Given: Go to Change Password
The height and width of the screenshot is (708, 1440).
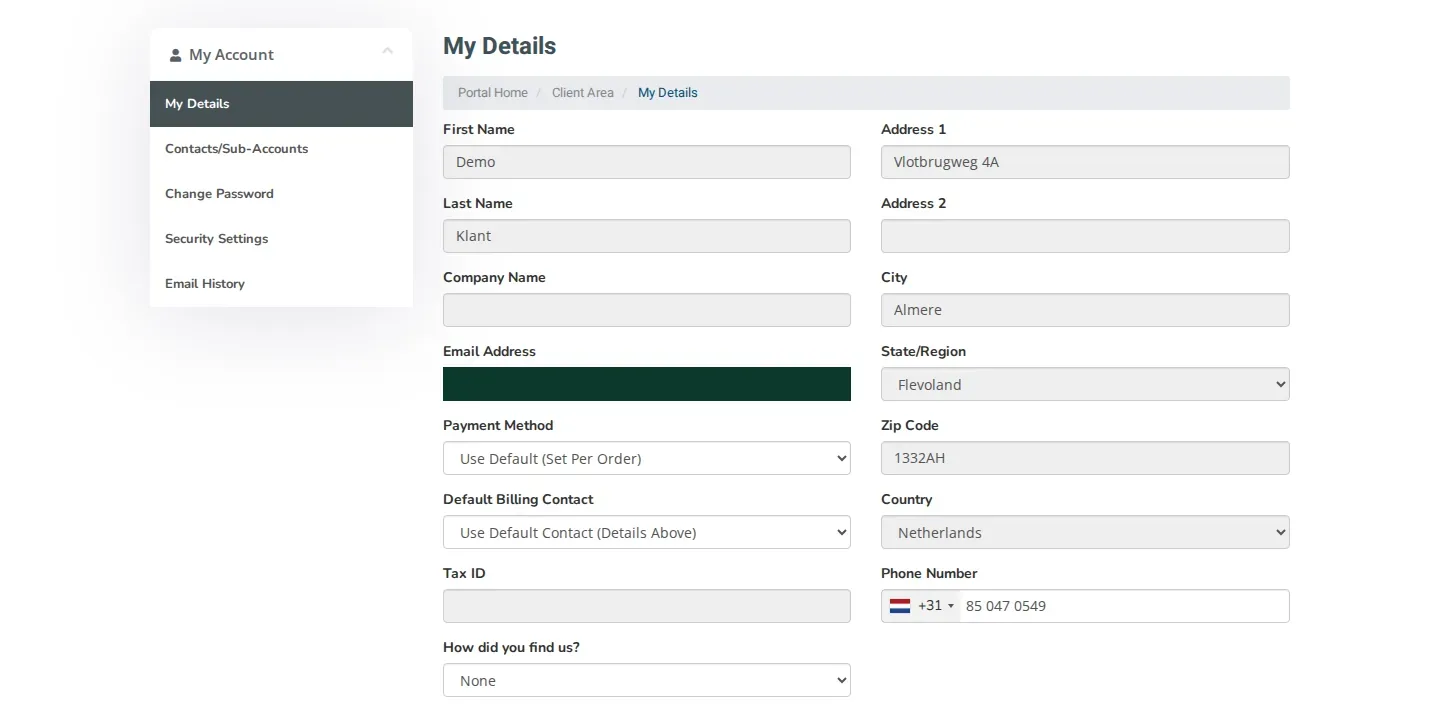Looking at the screenshot, I should tap(281, 194).
